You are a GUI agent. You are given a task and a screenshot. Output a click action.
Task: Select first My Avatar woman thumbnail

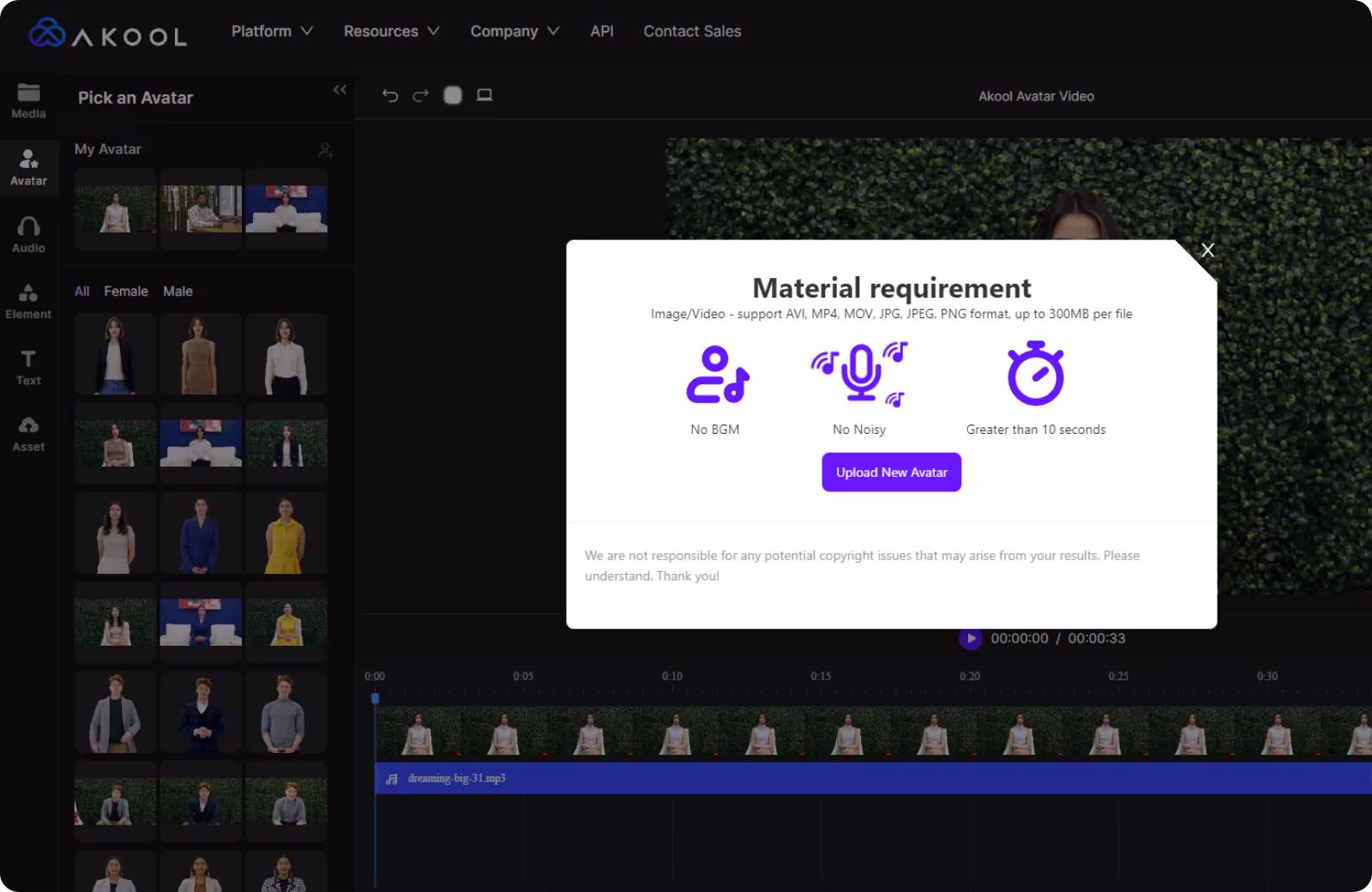click(115, 209)
